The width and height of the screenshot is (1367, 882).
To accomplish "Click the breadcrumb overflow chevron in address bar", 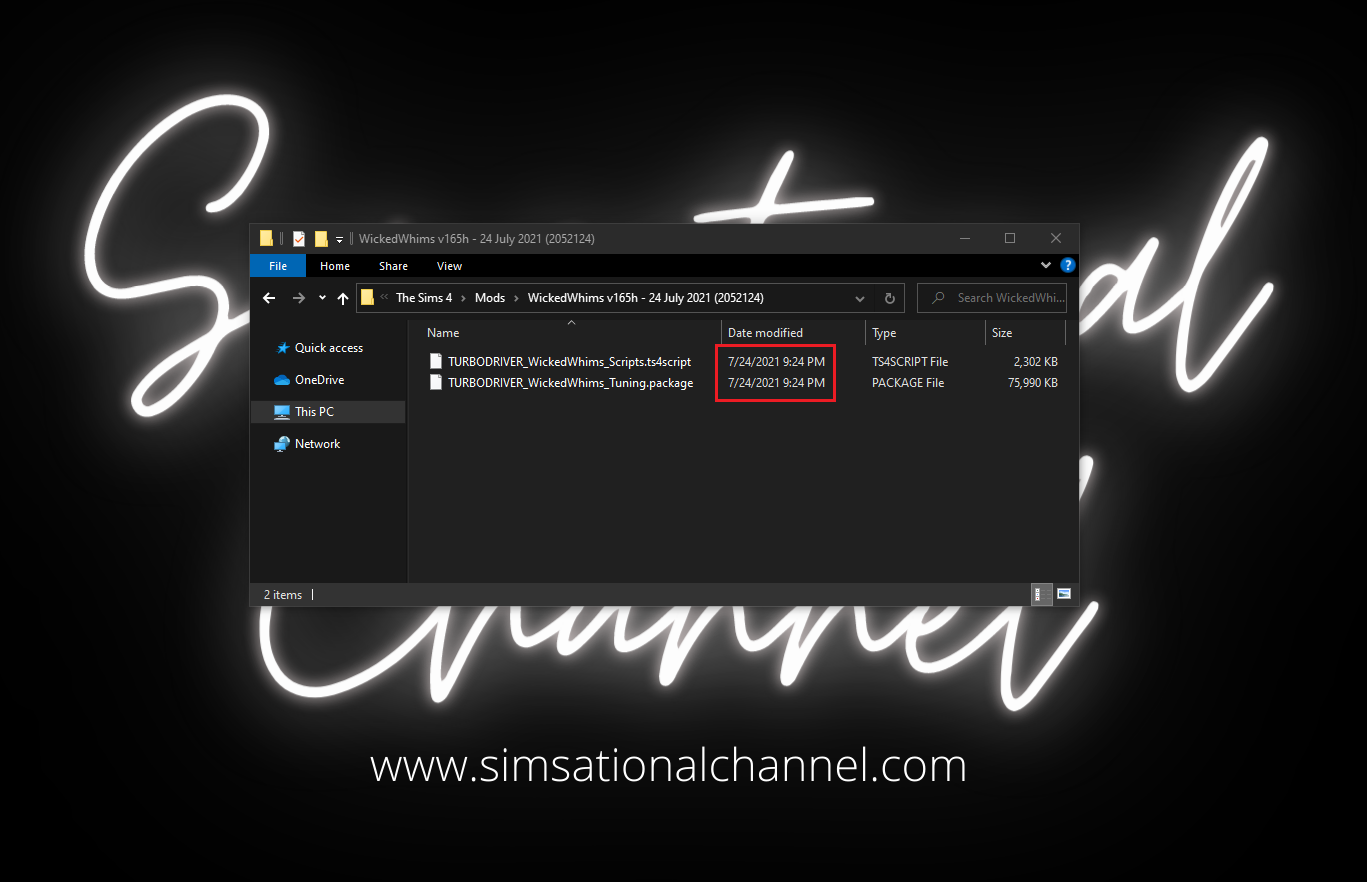I will pos(385,298).
